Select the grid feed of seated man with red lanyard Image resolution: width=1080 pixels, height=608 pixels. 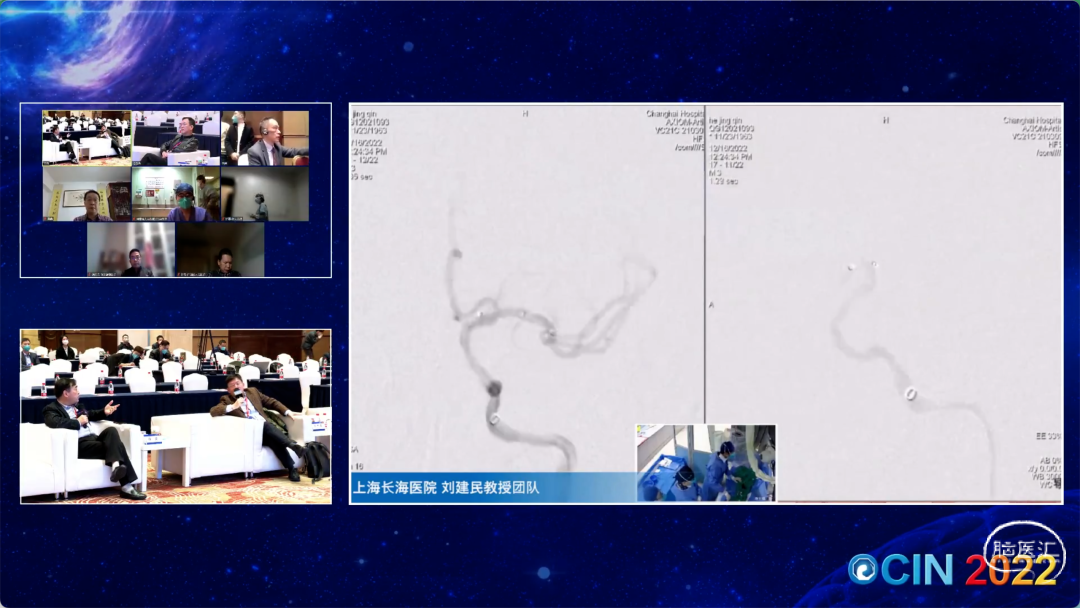pyautogui.click(x=176, y=138)
